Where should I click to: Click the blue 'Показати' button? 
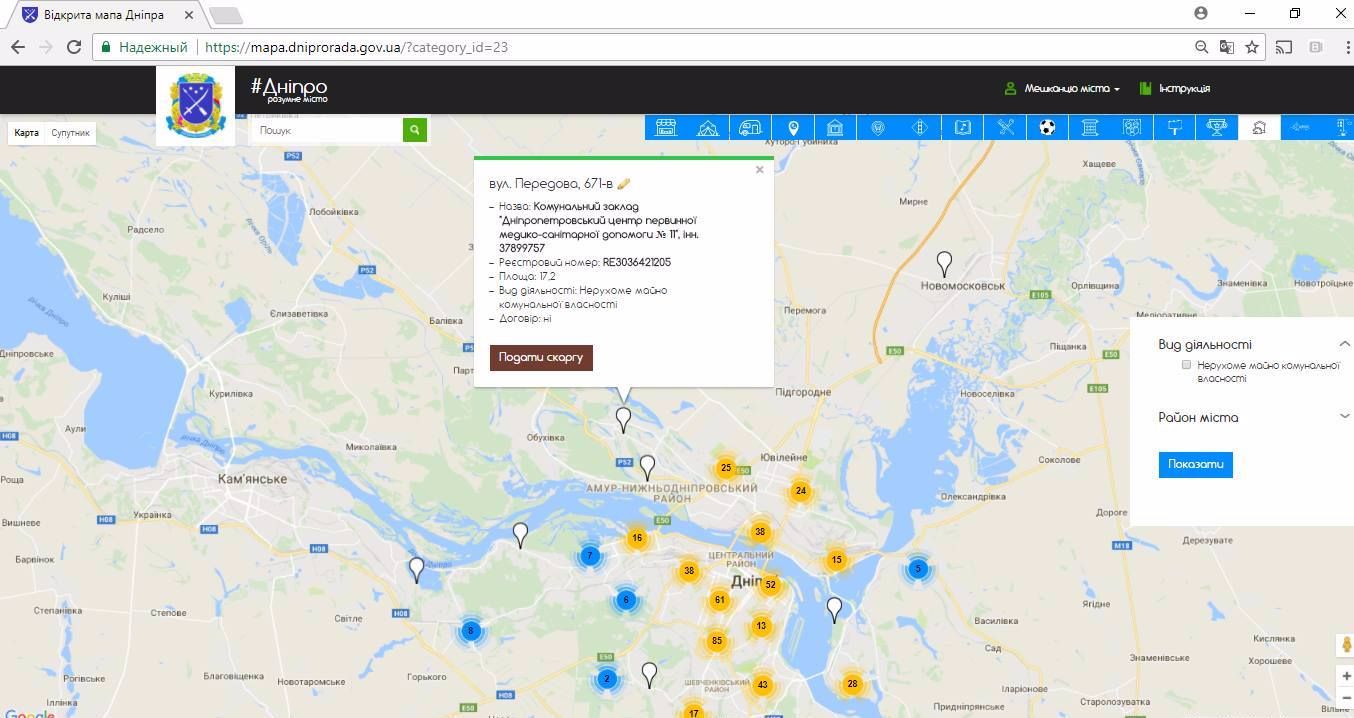(1195, 465)
